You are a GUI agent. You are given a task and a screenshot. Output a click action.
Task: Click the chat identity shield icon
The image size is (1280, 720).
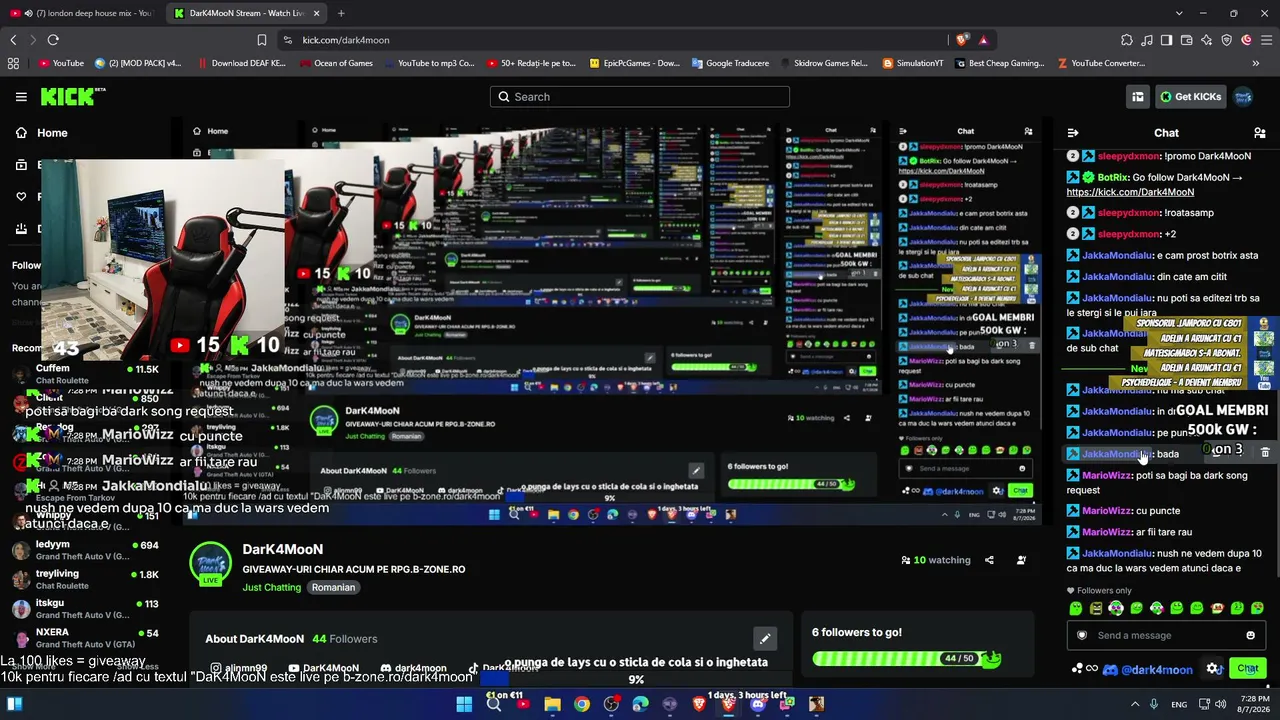click(1081, 635)
